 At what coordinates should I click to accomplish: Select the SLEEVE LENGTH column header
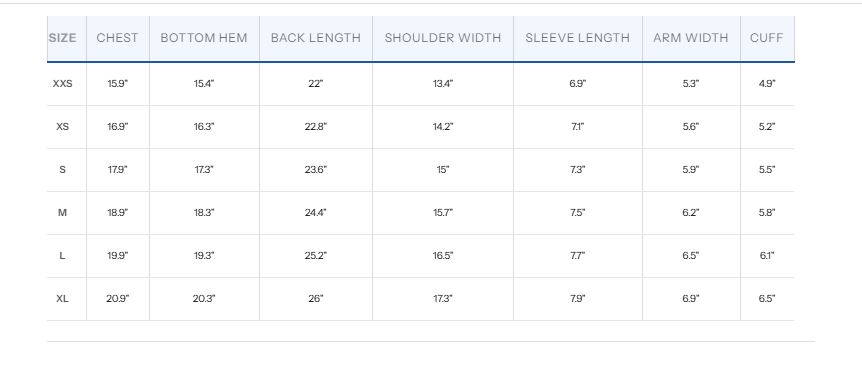pos(577,38)
